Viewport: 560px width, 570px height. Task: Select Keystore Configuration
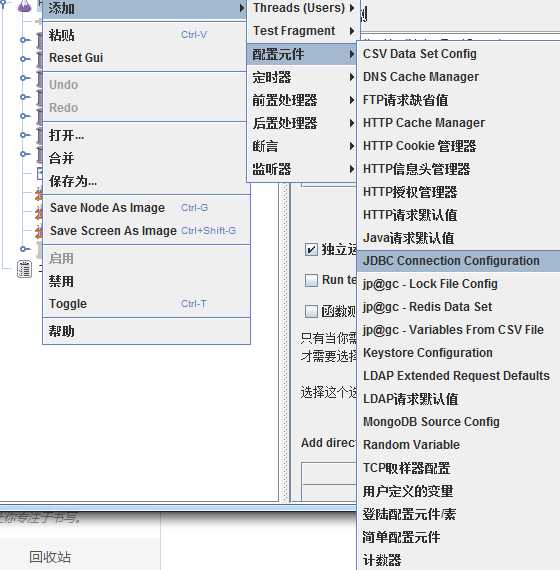pyautogui.click(x=459, y=353)
